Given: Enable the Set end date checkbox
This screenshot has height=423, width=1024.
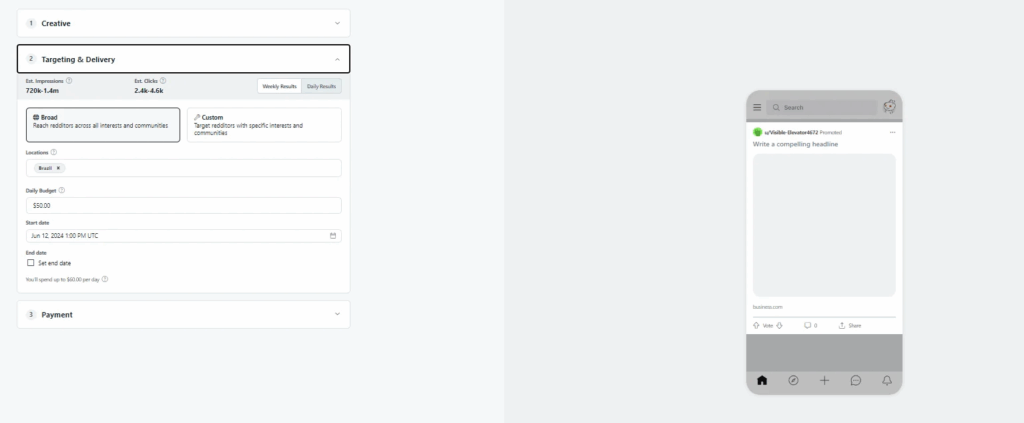Looking at the screenshot, I should coord(31,263).
